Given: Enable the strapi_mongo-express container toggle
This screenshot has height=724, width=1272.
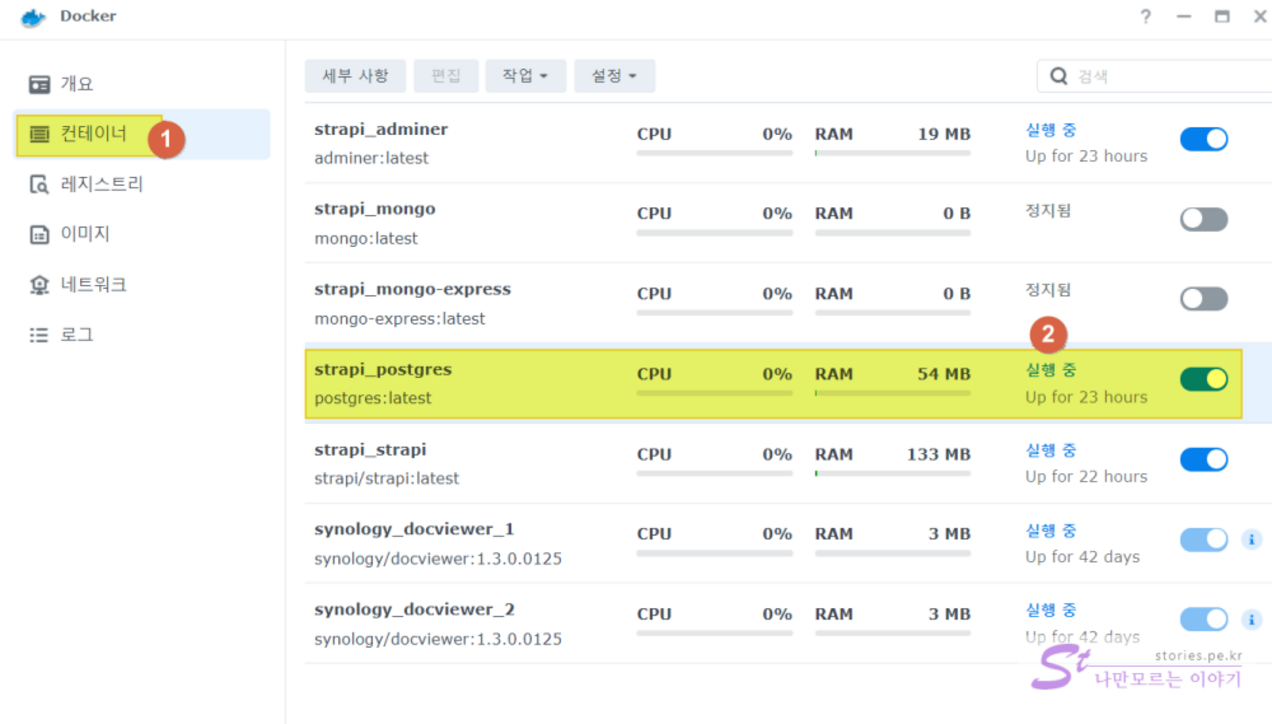Looking at the screenshot, I should (x=1203, y=299).
